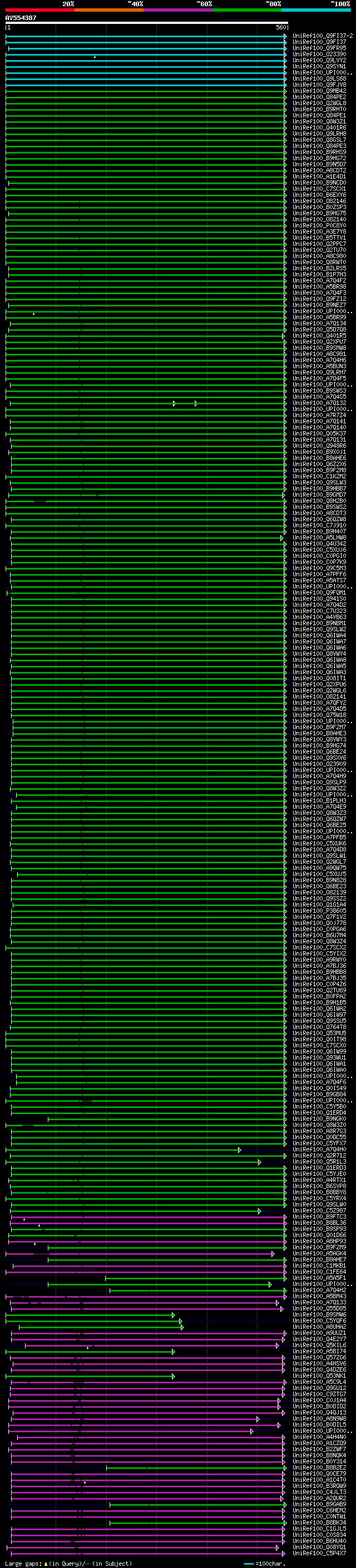This screenshot has width=356, height=1568.
Task: Click hit label UniRef100_B8BK34
Action: (319, 1522)
